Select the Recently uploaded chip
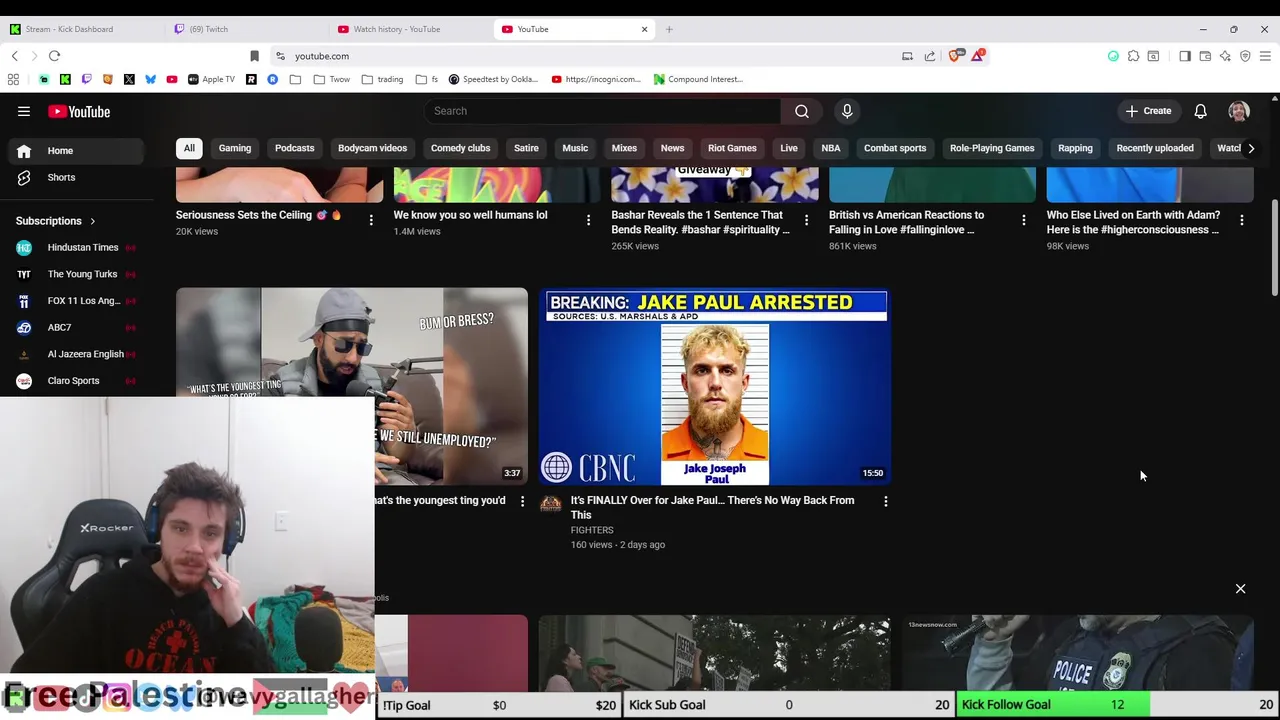 [1155, 148]
